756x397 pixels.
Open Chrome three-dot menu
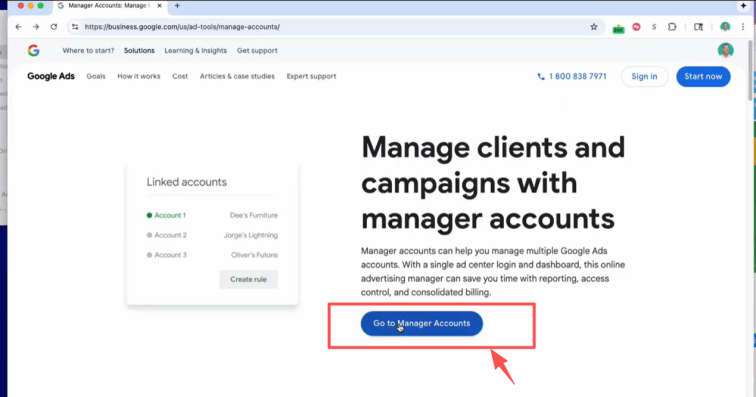[x=743, y=27]
